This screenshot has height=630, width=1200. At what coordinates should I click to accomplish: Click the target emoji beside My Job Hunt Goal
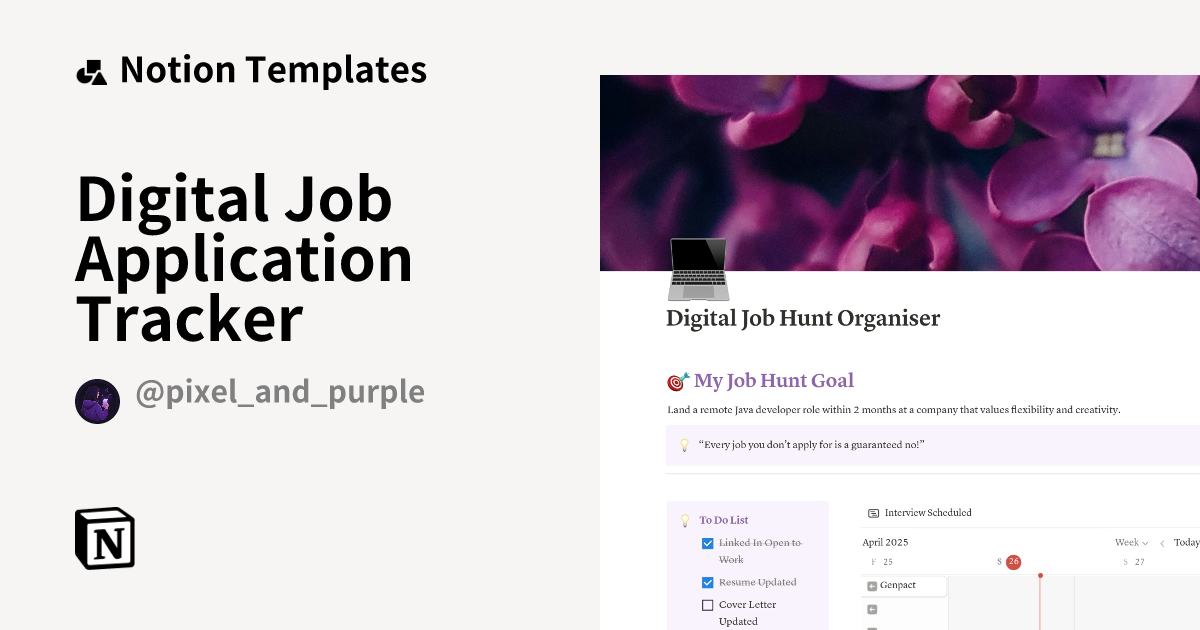(676, 381)
